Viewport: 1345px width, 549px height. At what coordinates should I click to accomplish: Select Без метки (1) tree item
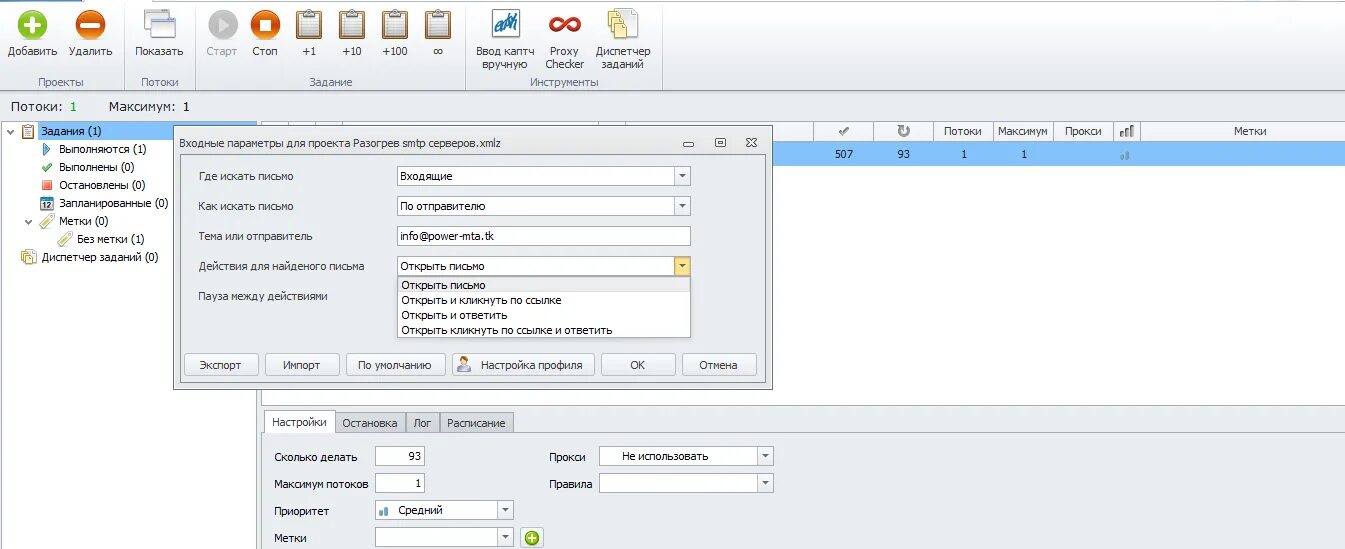coord(110,239)
